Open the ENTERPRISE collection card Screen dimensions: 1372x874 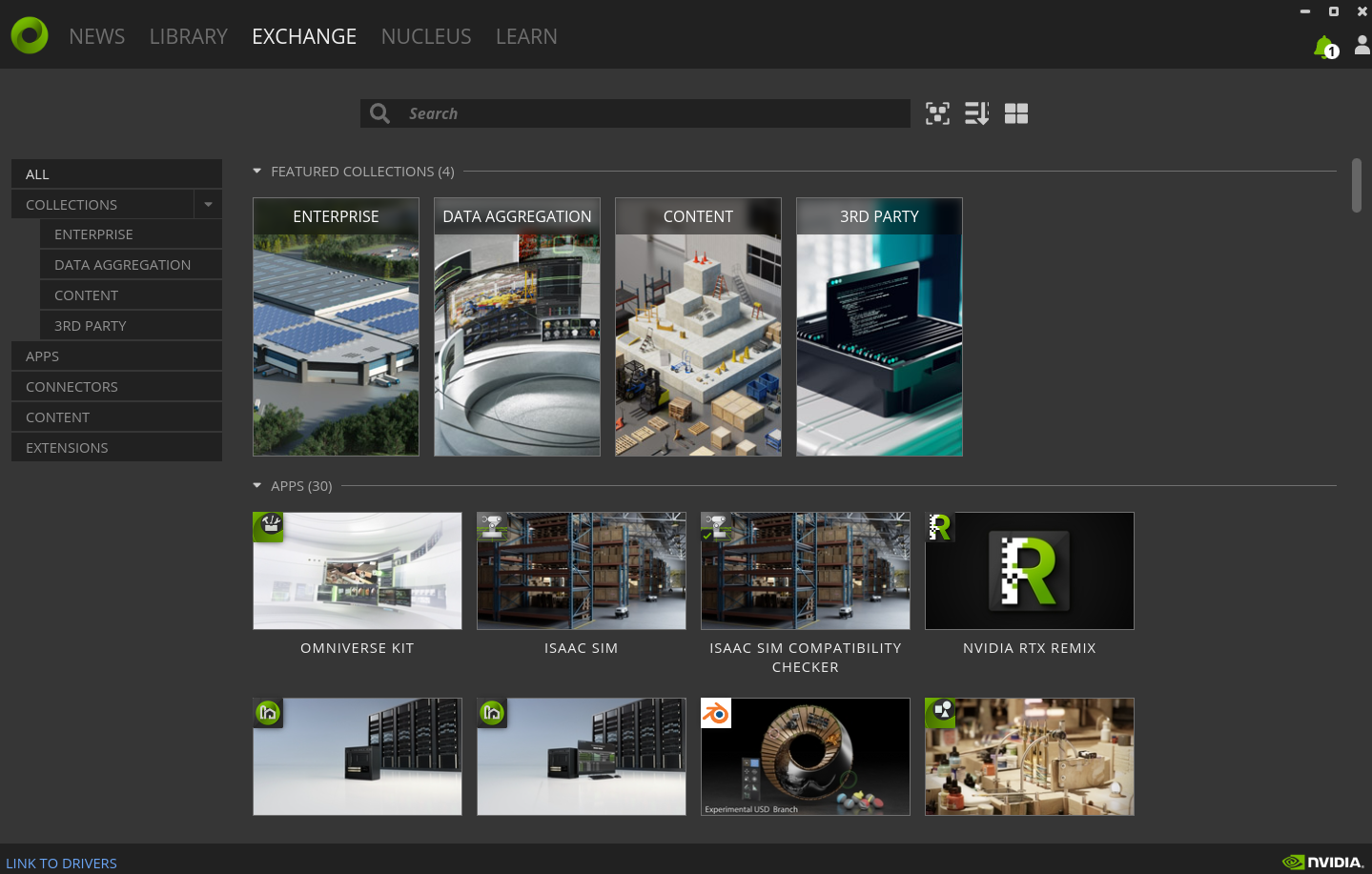(336, 327)
